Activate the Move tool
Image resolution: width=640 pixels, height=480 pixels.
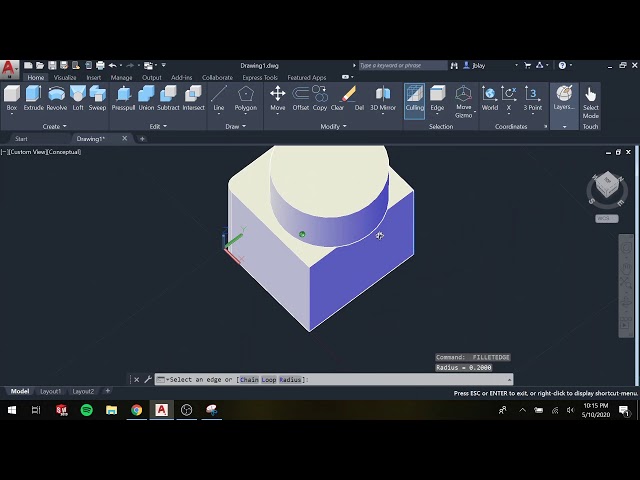[278, 98]
